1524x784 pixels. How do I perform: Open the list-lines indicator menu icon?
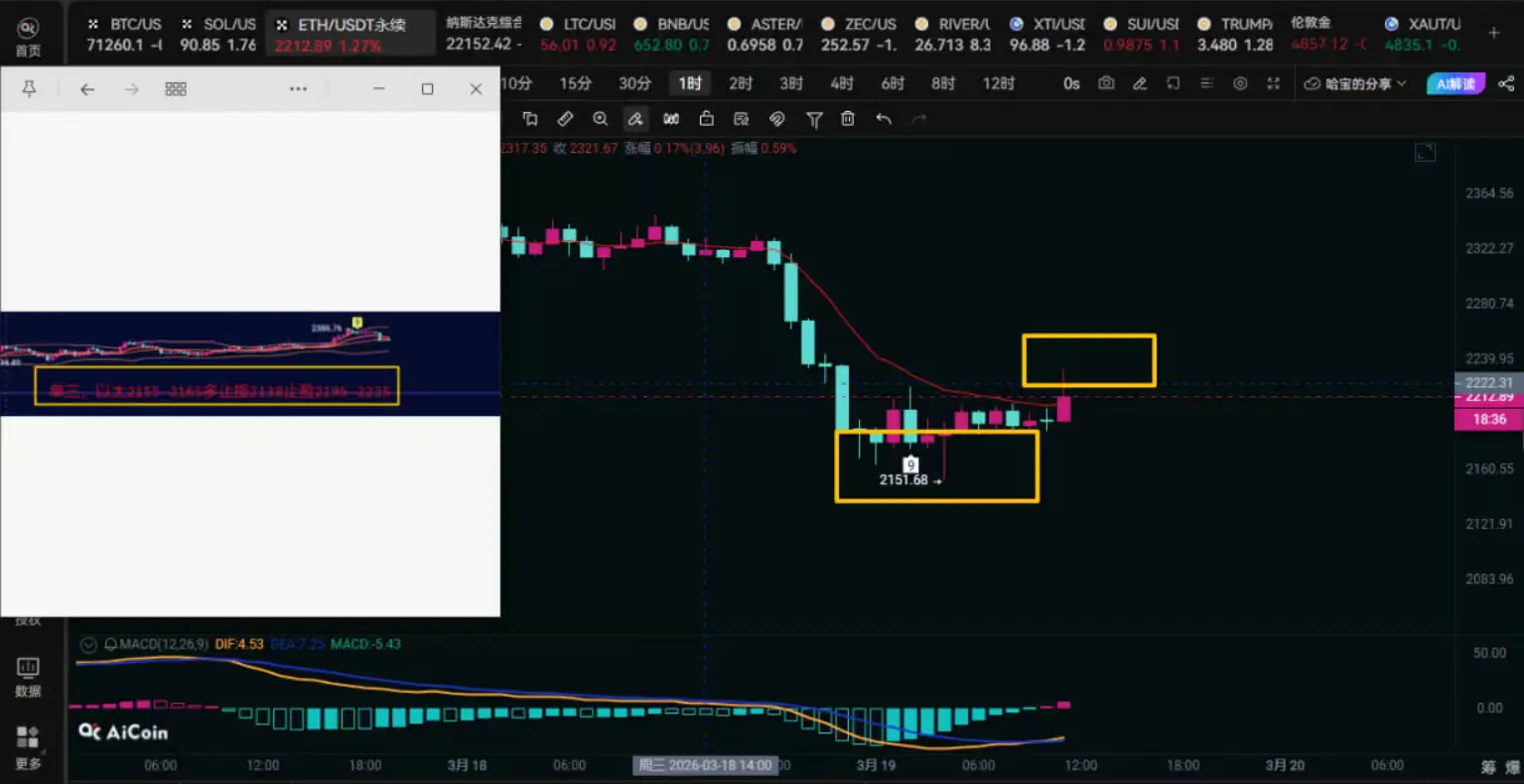click(x=1207, y=83)
